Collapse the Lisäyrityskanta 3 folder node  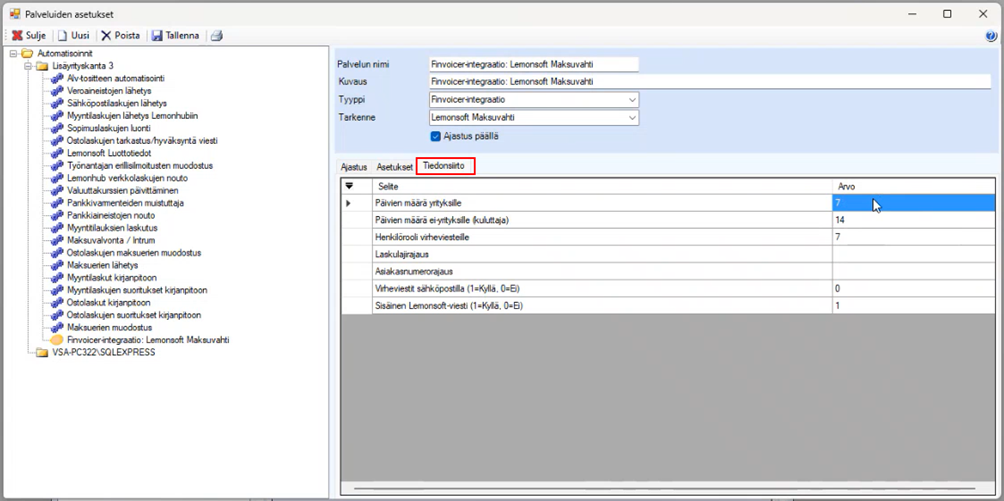tap(28, 65)
